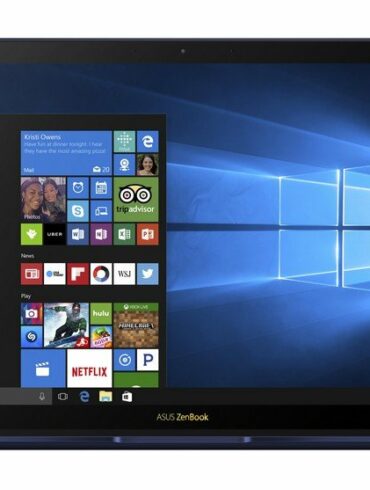Click the News group heading
The image size is (370, 490).
(27, 256)
